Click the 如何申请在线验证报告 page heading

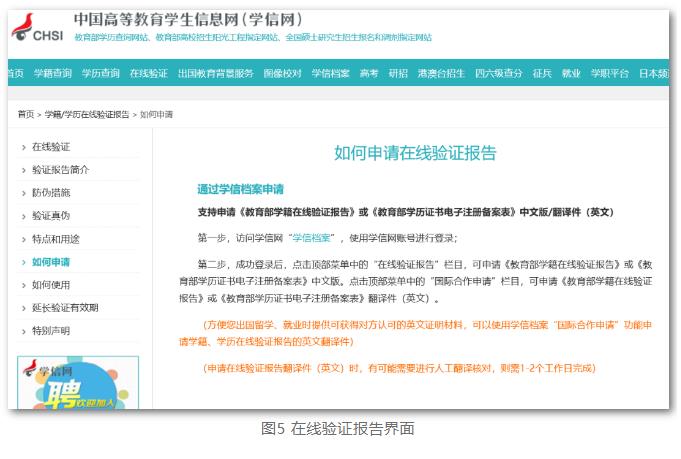click(x=415, y=153)
